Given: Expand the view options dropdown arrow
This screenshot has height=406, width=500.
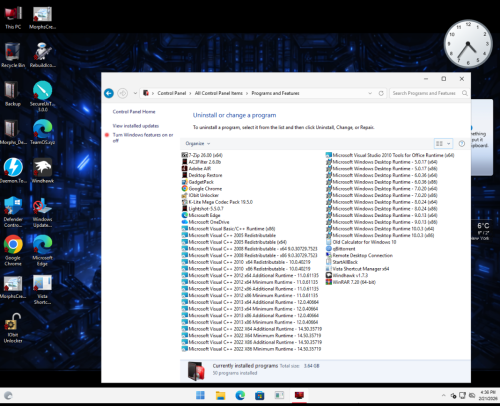Looking at the screenshot, I should 449,144.
